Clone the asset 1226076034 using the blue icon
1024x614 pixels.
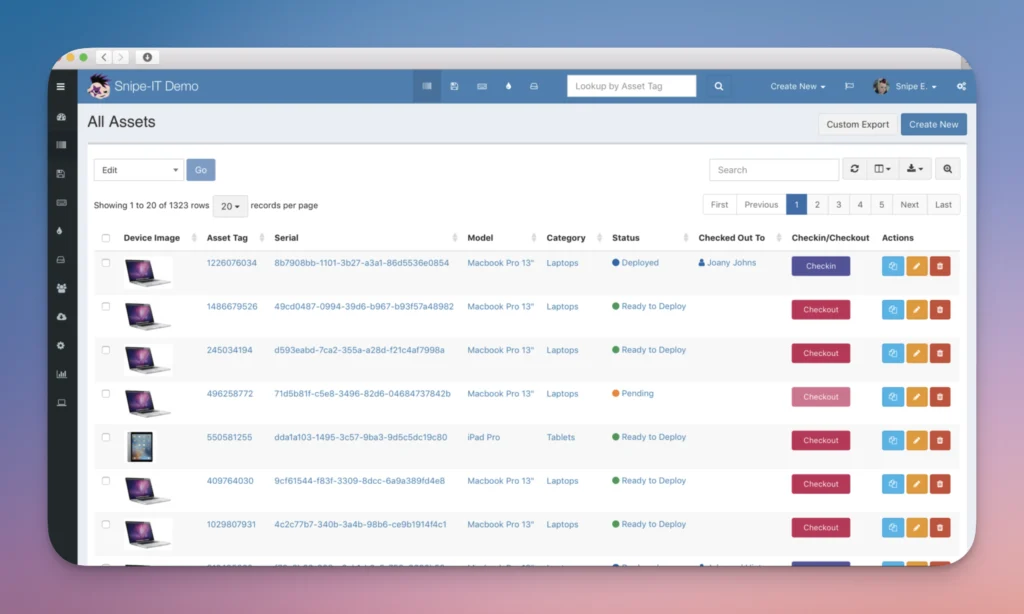pyautogui.click(x=892, y=266)
